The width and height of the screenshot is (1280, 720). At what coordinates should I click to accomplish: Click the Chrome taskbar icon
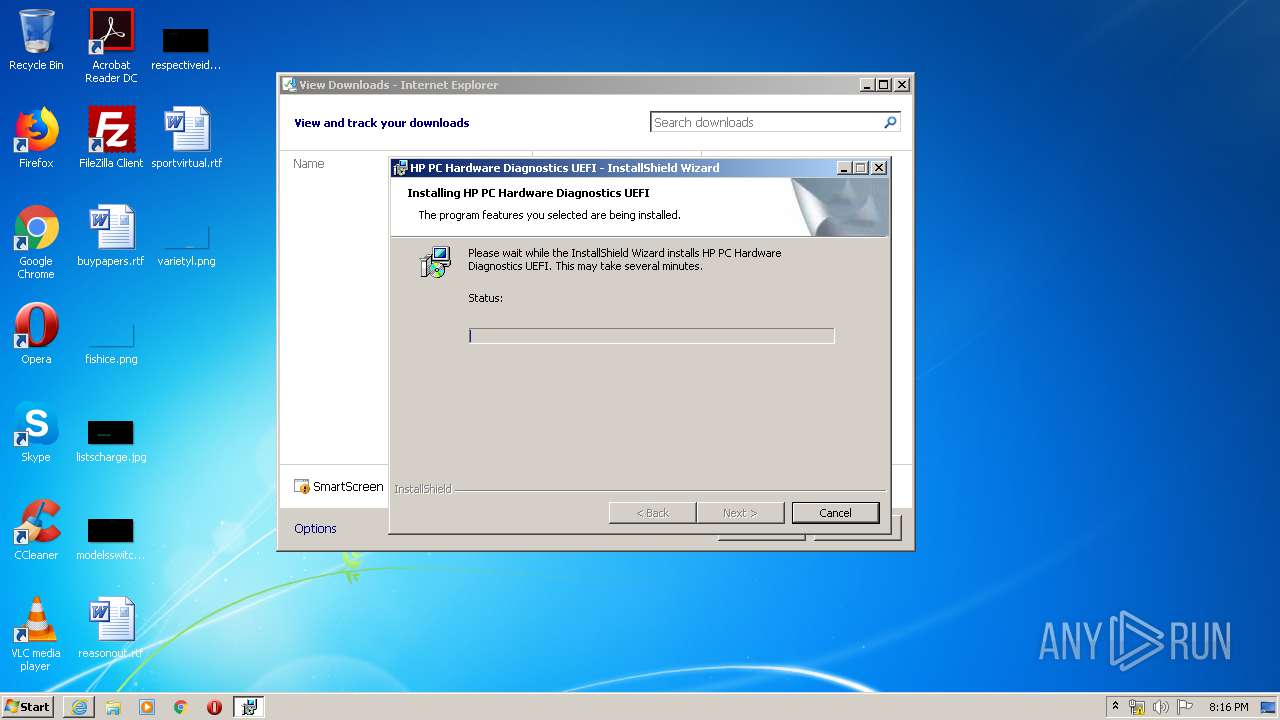point(181,707)
